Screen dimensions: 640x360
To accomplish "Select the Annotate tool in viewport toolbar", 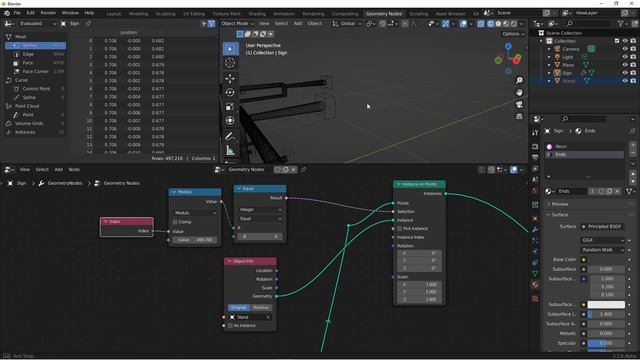I will point(230,136).
